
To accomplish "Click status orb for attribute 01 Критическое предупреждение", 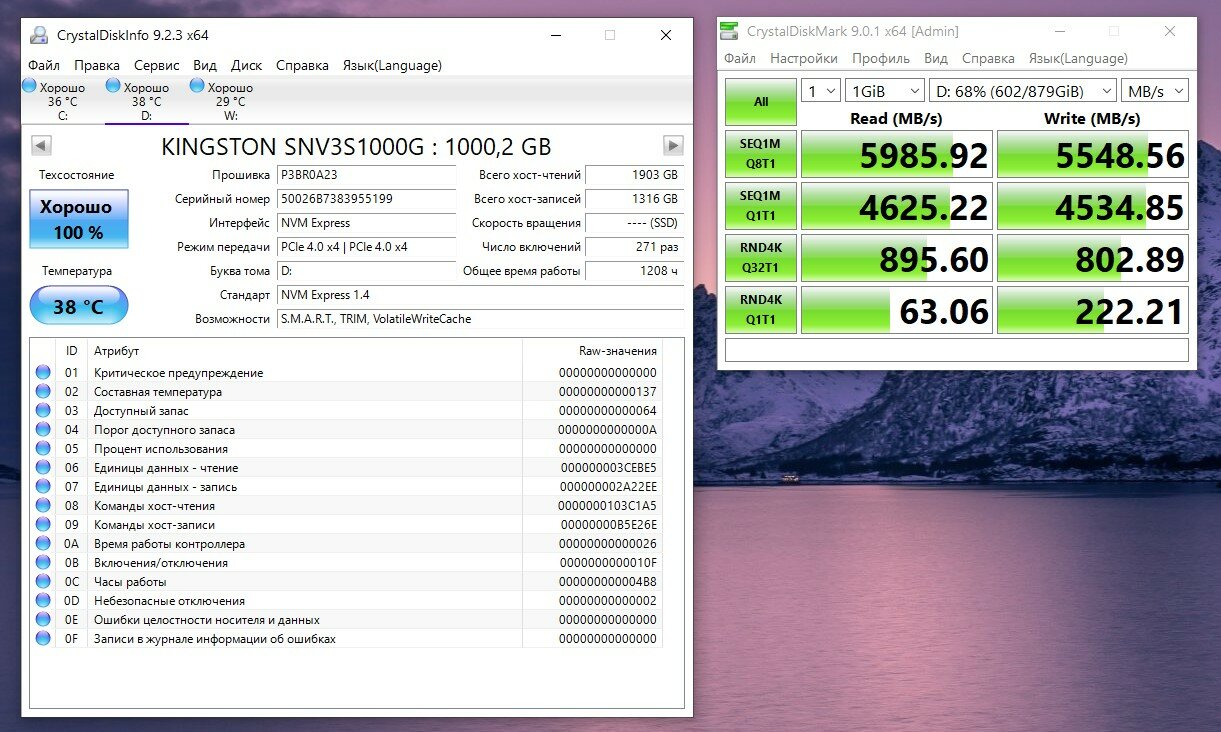I will (x=43, y=373).
